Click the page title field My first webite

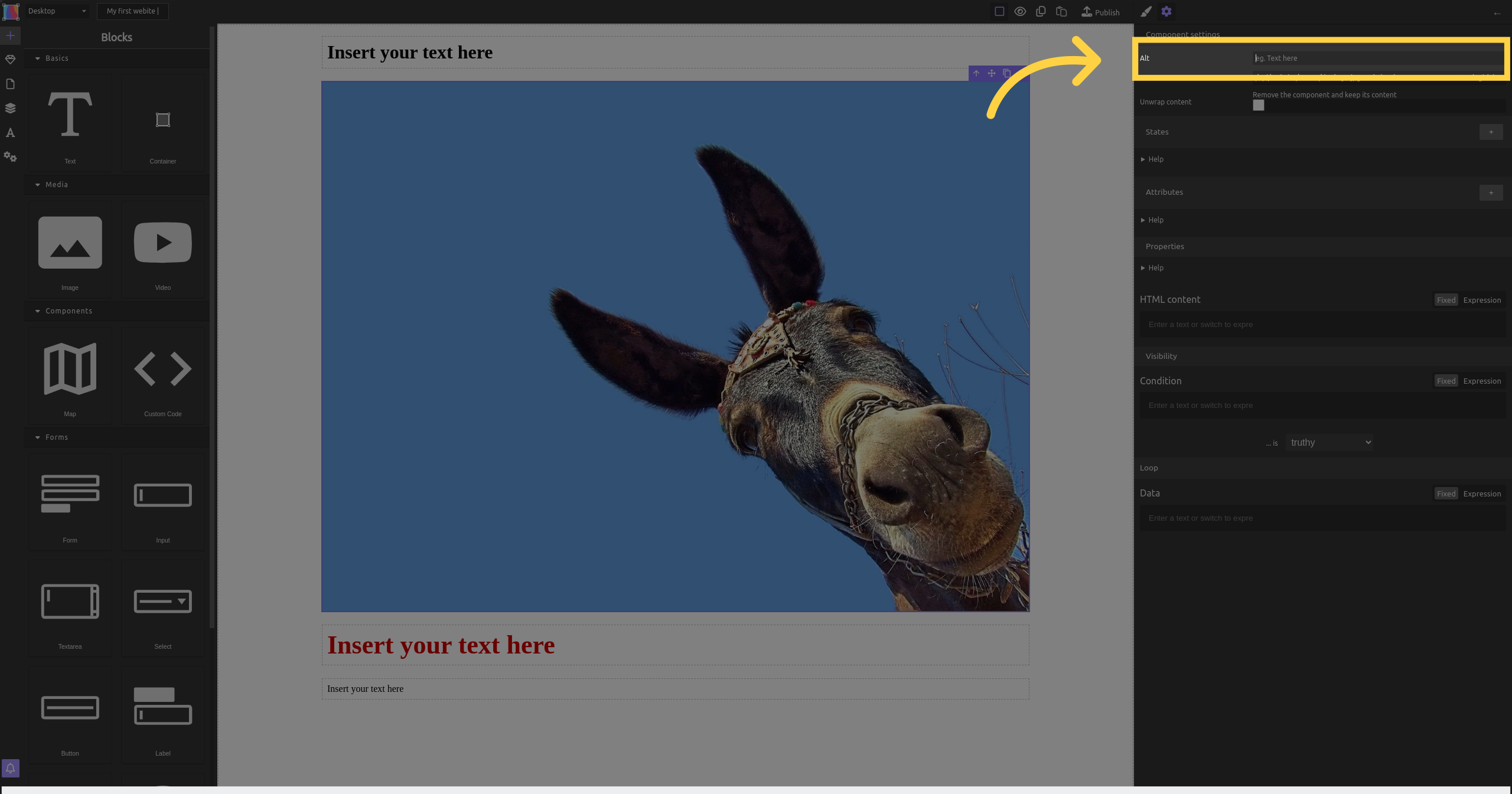132,11
